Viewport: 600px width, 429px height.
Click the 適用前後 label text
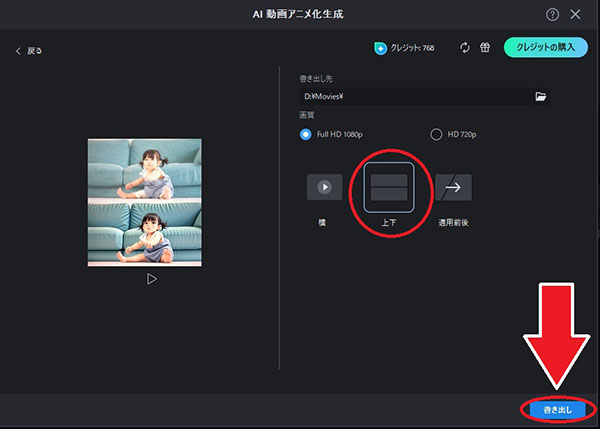(x=453, y=222)
